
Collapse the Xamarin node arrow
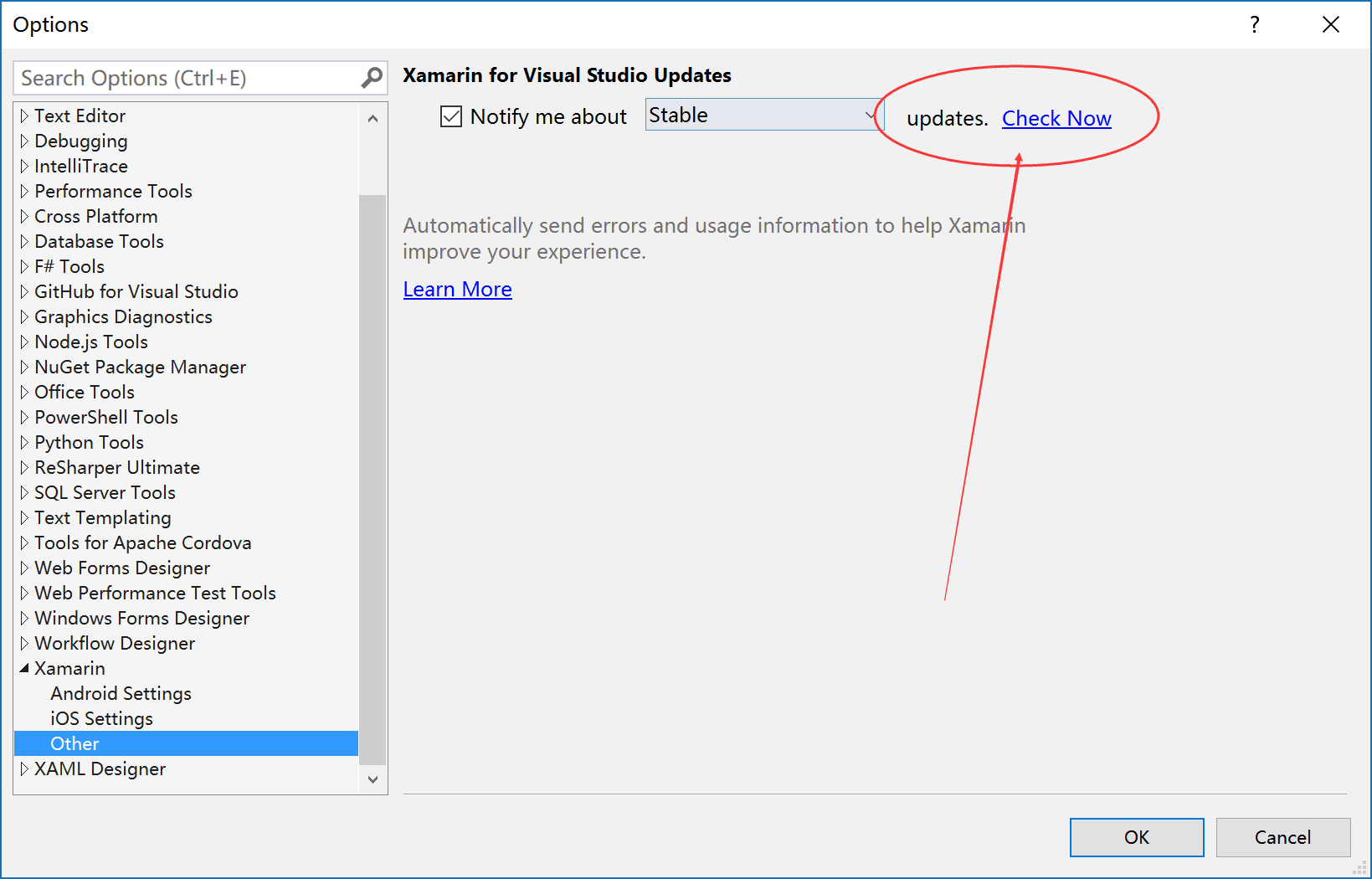pyautogui.click(x=24, y=668)
